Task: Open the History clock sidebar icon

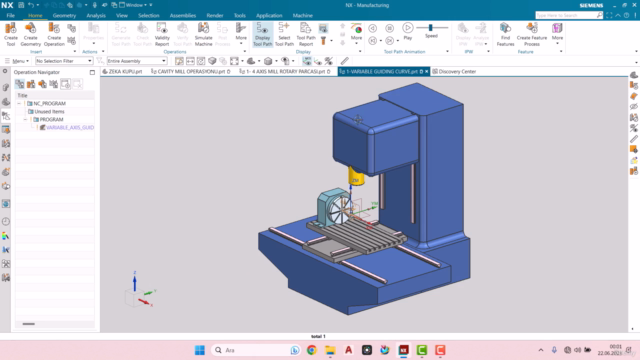Action: tap(6, 221)
